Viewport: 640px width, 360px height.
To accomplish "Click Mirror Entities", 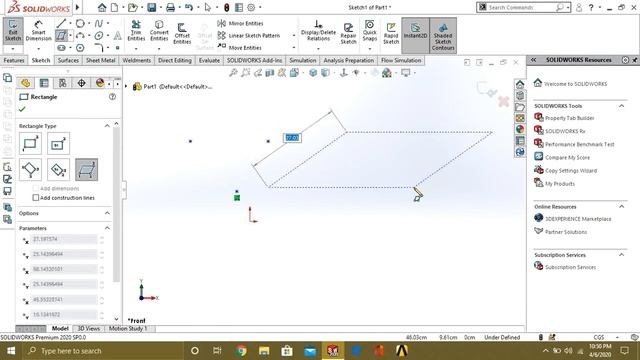I will 240,23.
